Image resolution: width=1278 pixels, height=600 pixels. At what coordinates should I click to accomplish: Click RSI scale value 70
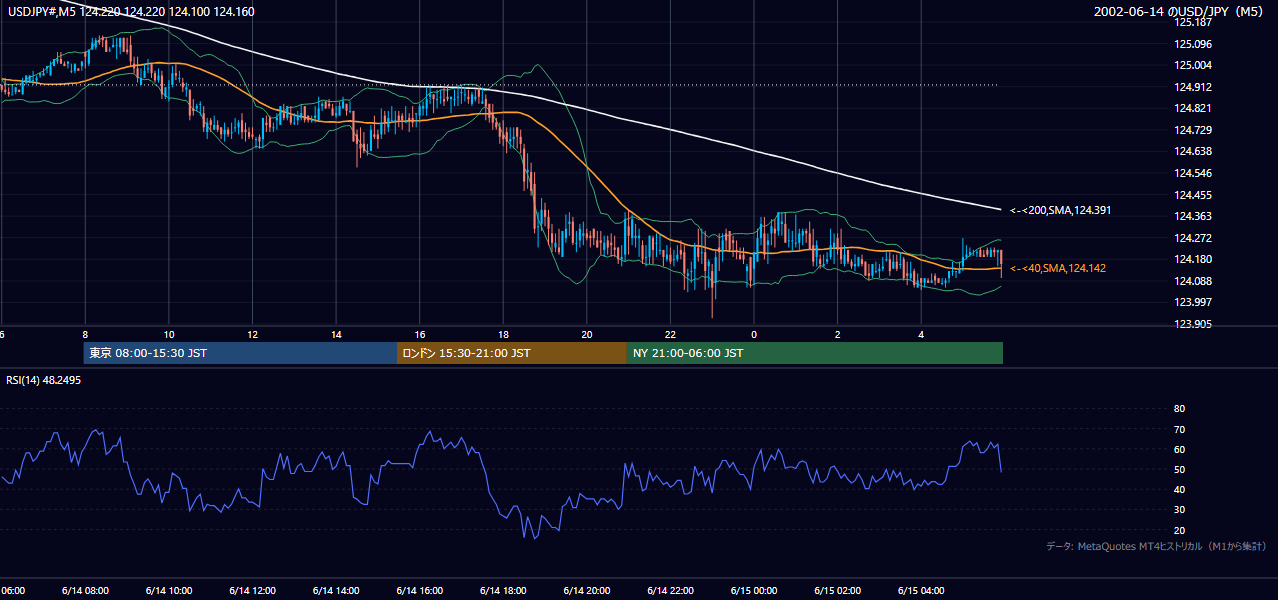(1179, 429)
